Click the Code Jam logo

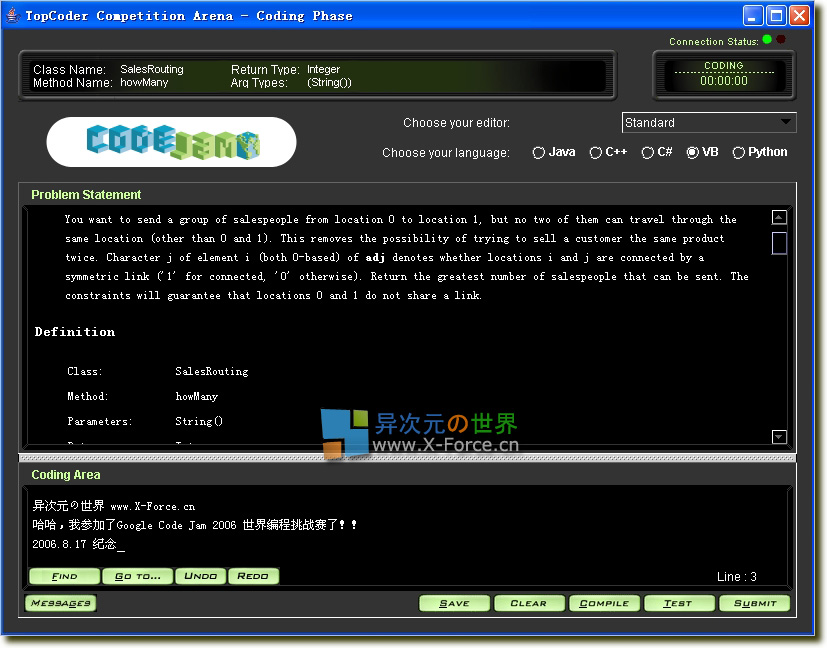tap(171, 142)
